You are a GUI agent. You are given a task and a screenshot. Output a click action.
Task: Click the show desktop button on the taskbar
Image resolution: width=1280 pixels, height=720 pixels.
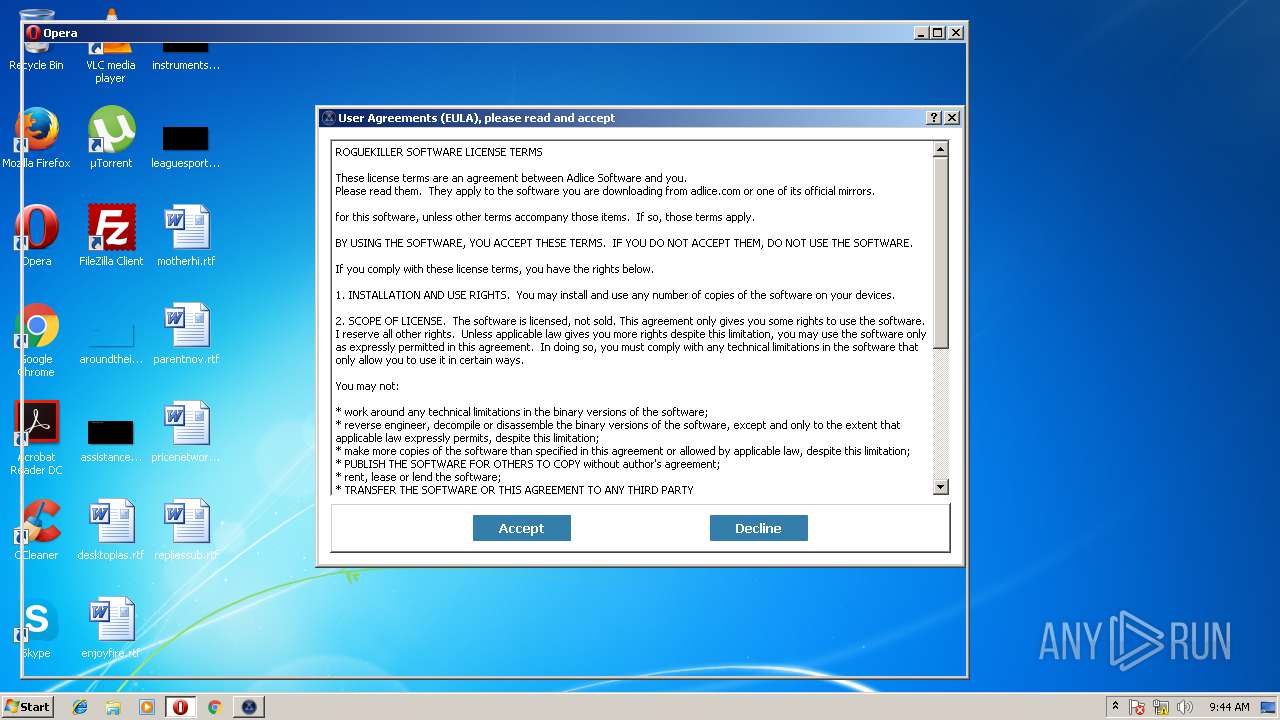click(1270, 707)
